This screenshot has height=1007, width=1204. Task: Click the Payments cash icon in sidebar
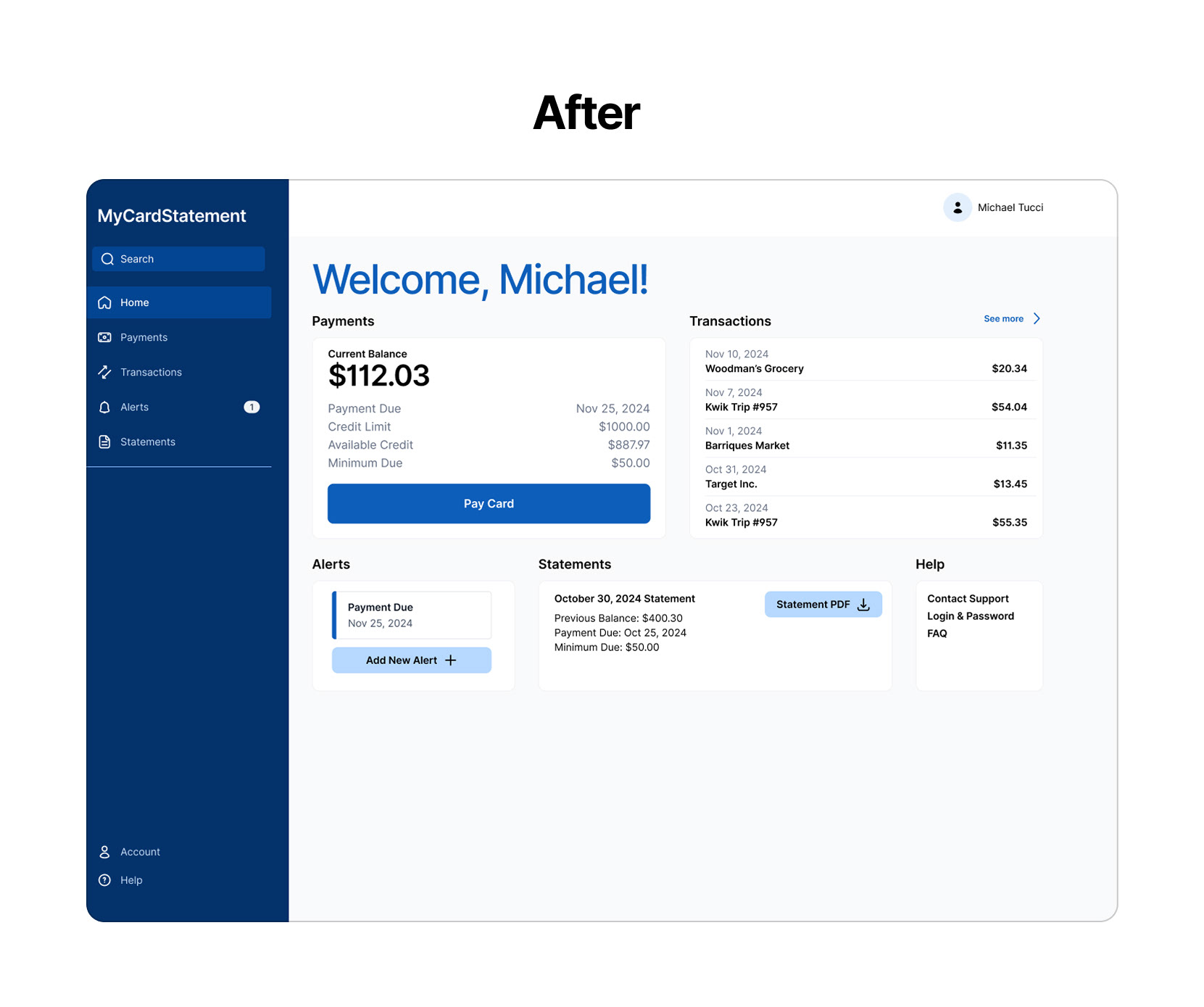pos(105,337)
